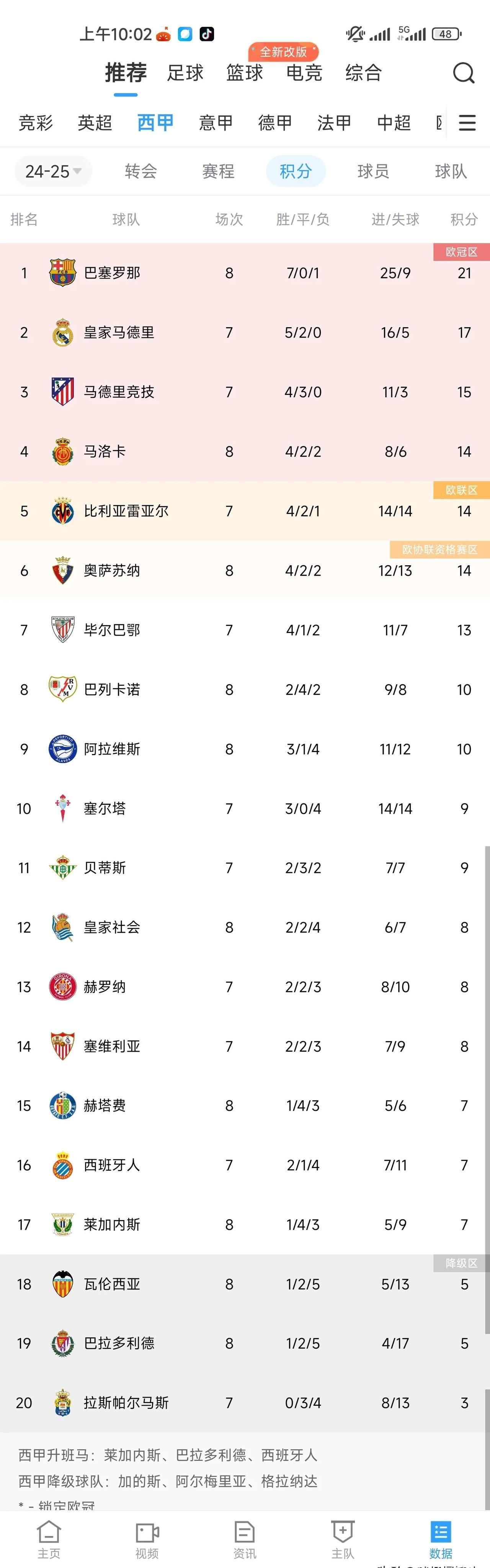Open the 资讯 news icon
The height and width of the screenshot is (1568, 490).
coord(245,1532)
